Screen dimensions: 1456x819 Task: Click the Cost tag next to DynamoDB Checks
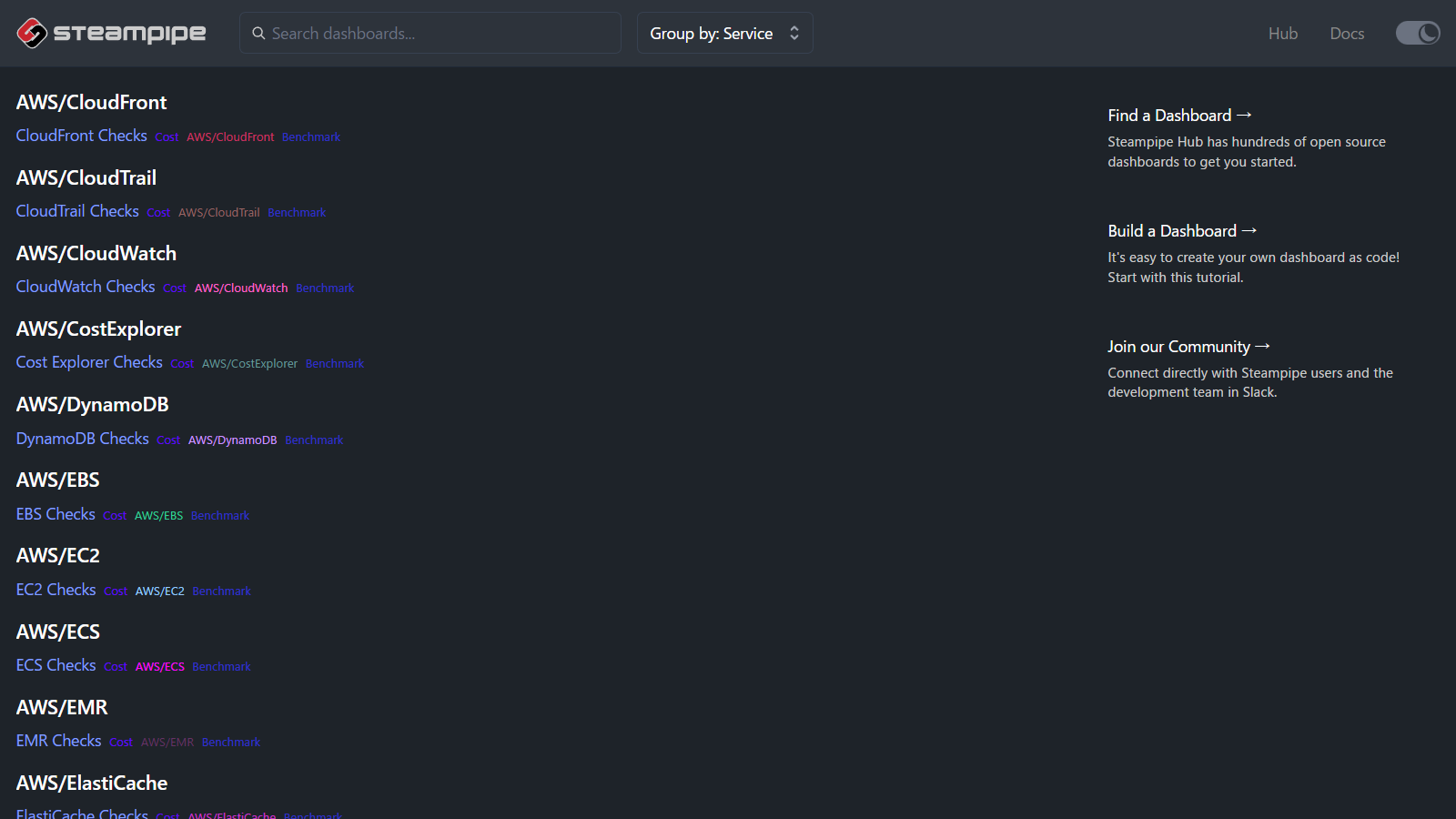tap(168, 440)
